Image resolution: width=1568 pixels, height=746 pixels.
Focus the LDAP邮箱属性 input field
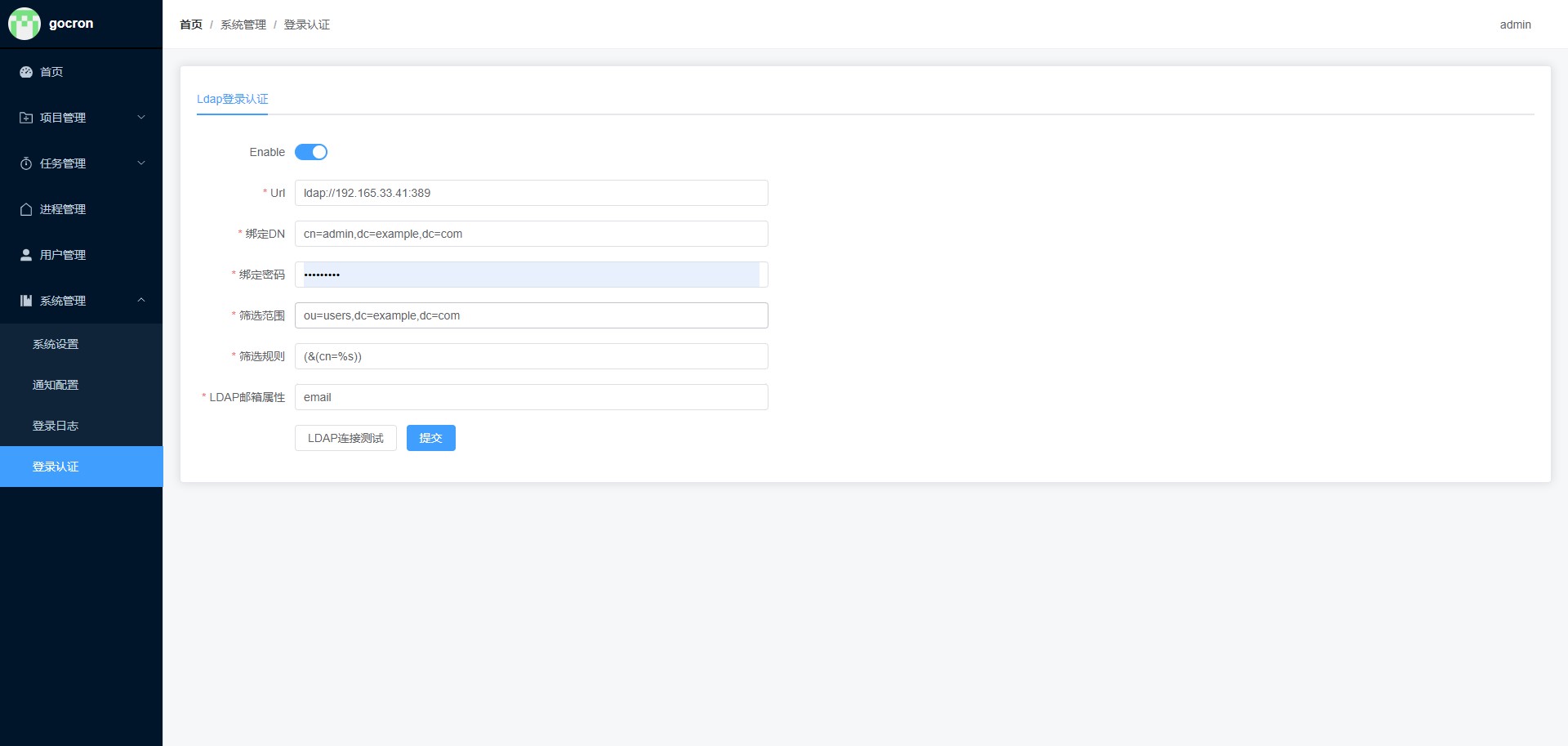pyautogui.click(x=532, y=397)
